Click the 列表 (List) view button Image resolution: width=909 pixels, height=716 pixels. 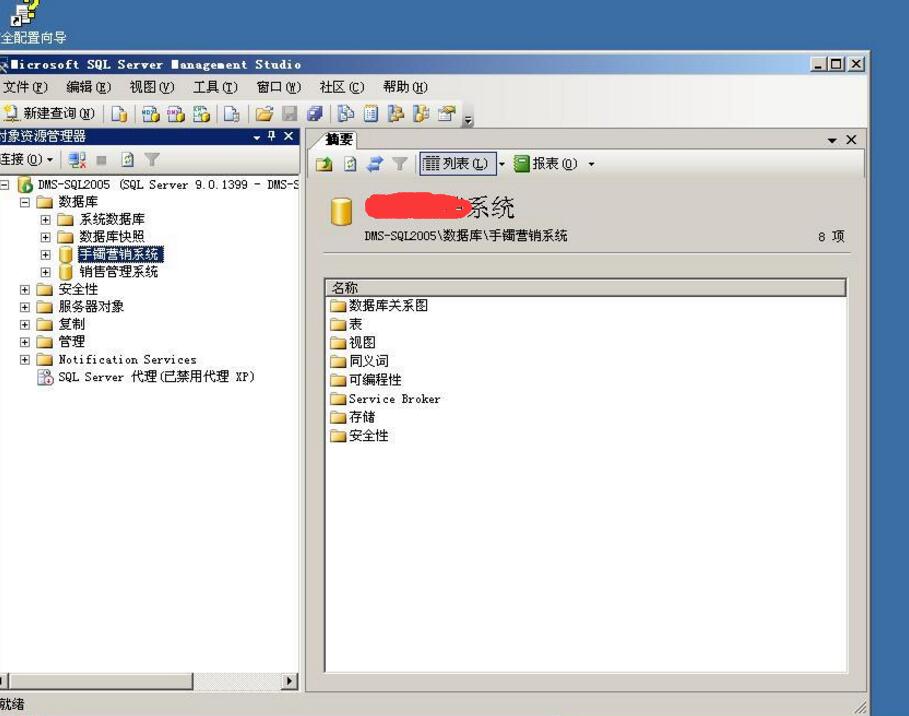click(457, 164)
